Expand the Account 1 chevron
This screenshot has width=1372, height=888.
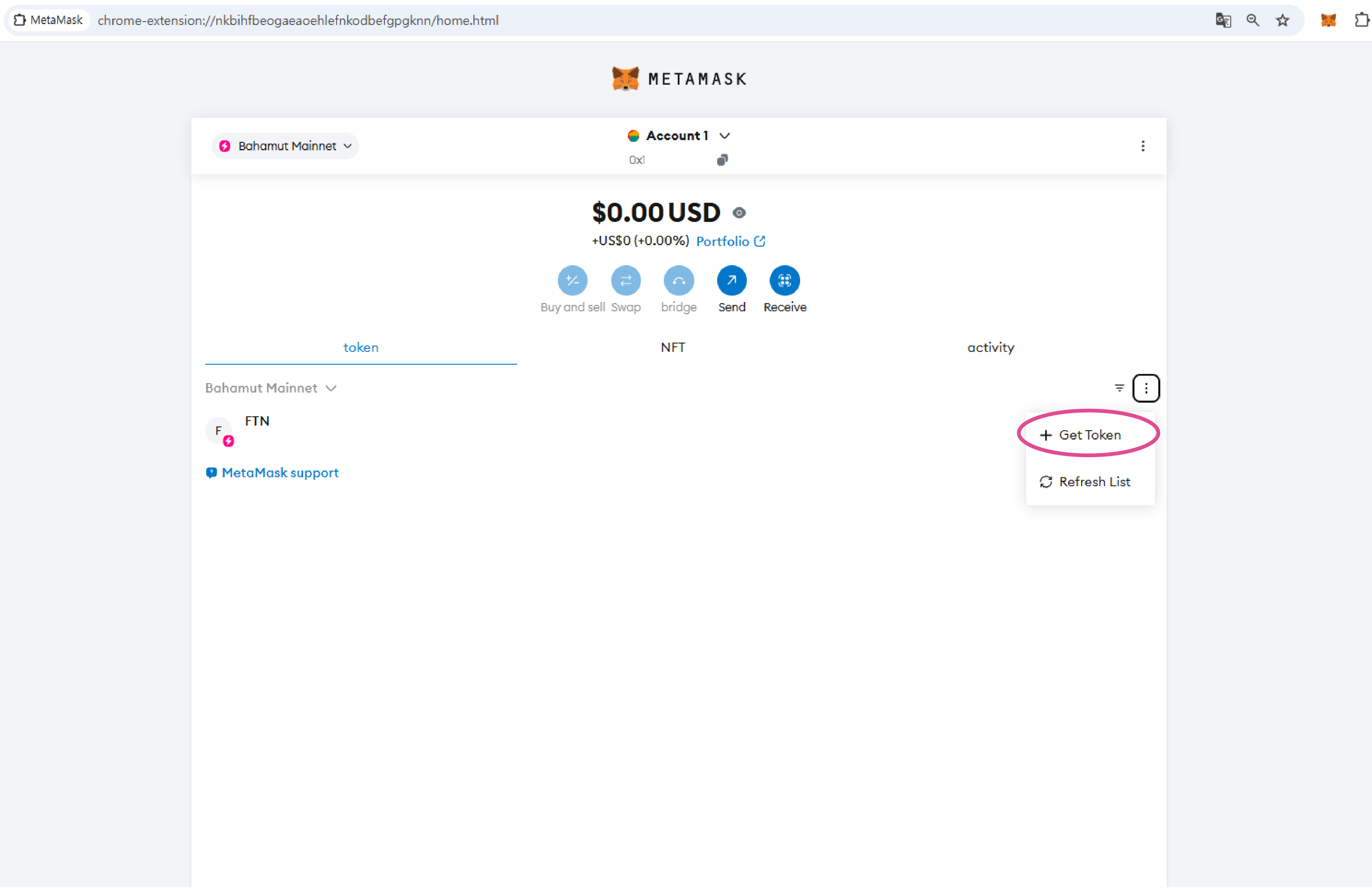tap(725, 135)
